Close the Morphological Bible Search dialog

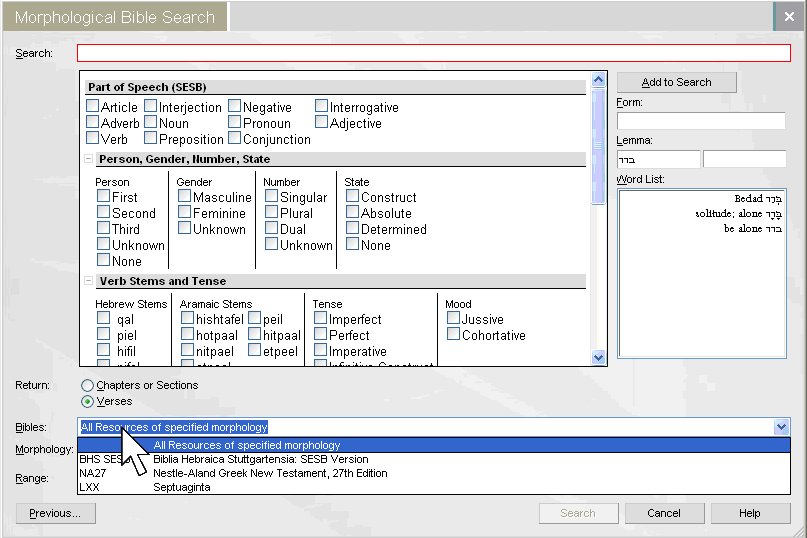789,16
